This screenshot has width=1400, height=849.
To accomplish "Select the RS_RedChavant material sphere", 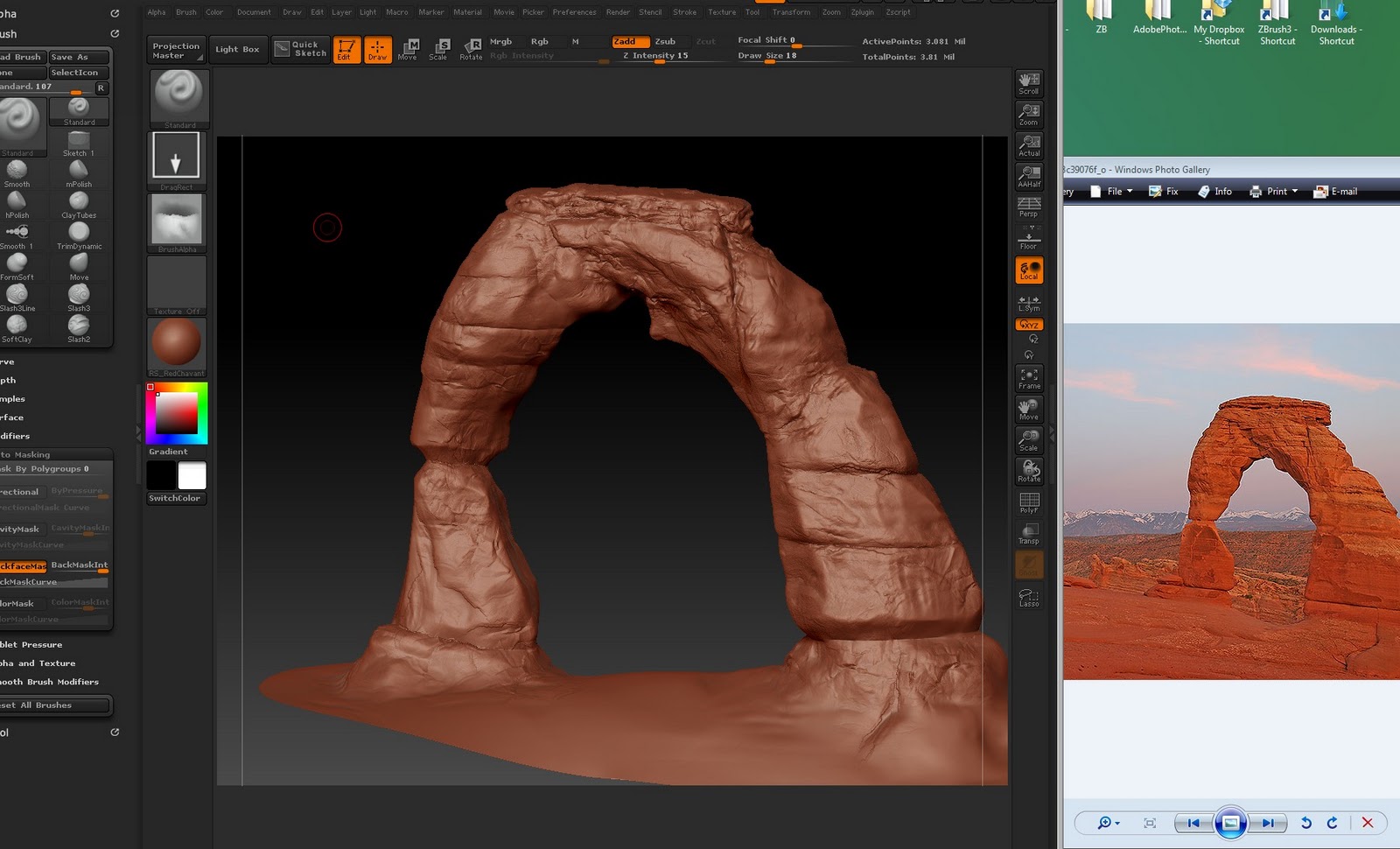I will coord(176,341).
